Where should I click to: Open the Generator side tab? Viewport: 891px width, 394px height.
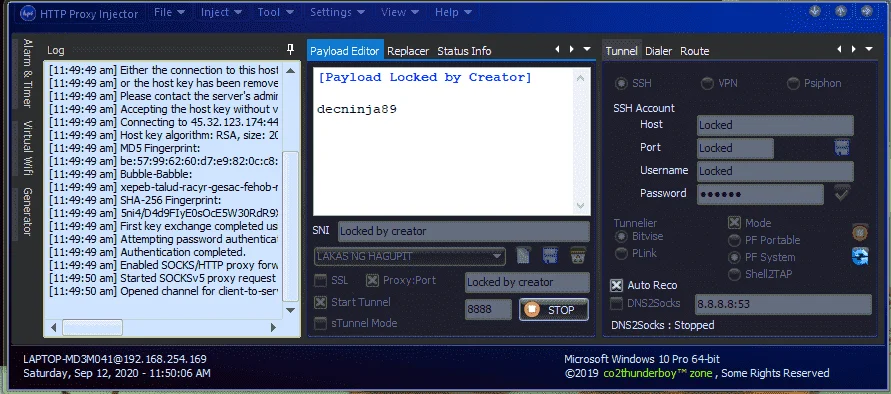[x=27, y=211]
